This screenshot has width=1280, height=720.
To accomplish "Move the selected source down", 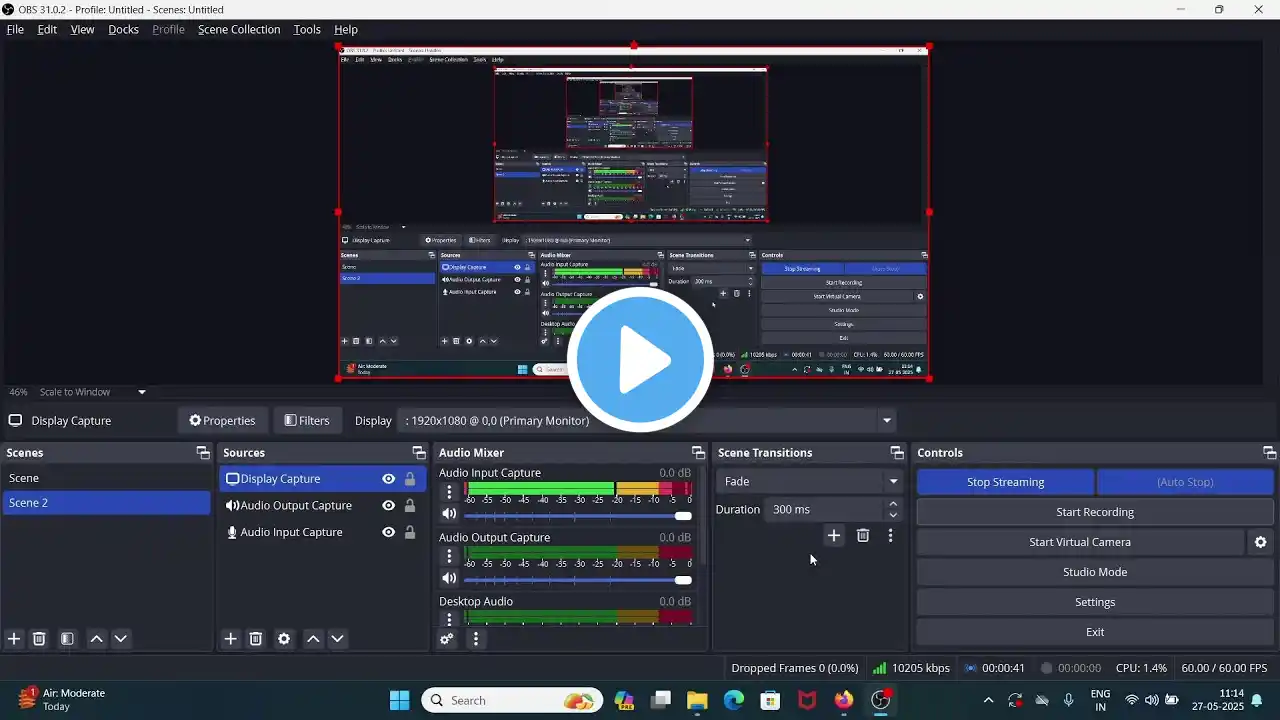I will [337, 639].
